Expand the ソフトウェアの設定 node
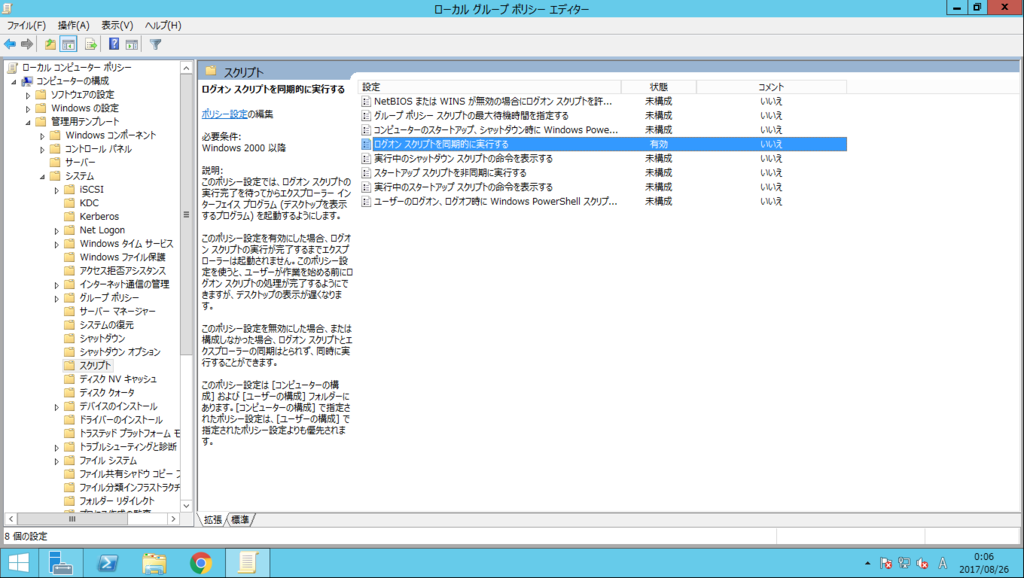Viewport: 1024px width, 578px height. pyautogui.click(x=28, y=95)
